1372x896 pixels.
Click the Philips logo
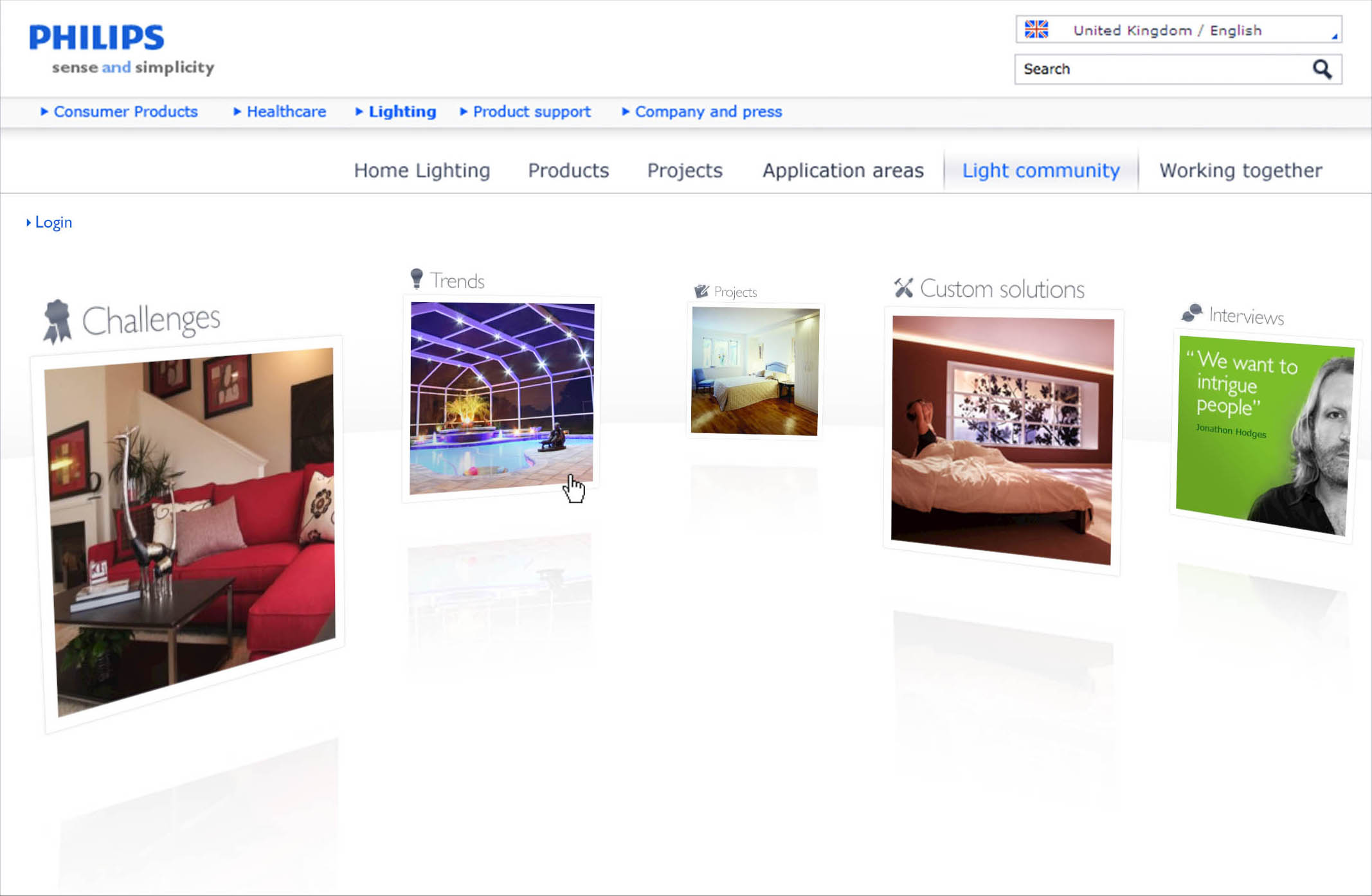[x=97, y=38]
